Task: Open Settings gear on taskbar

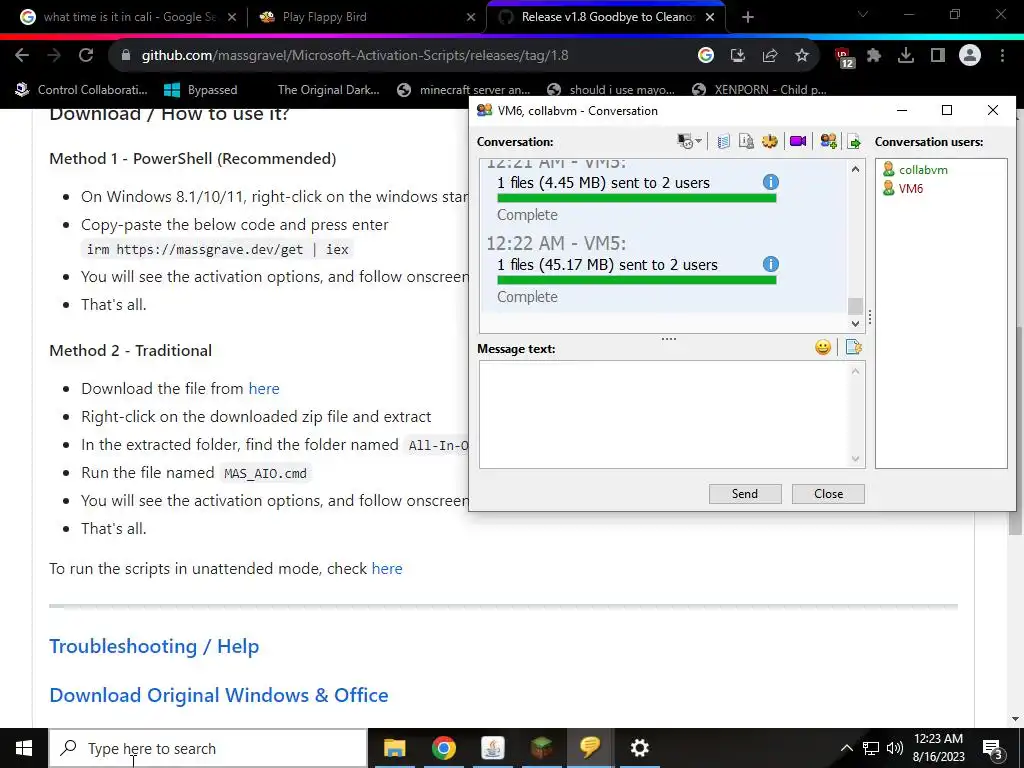Action: pos(639,748)
